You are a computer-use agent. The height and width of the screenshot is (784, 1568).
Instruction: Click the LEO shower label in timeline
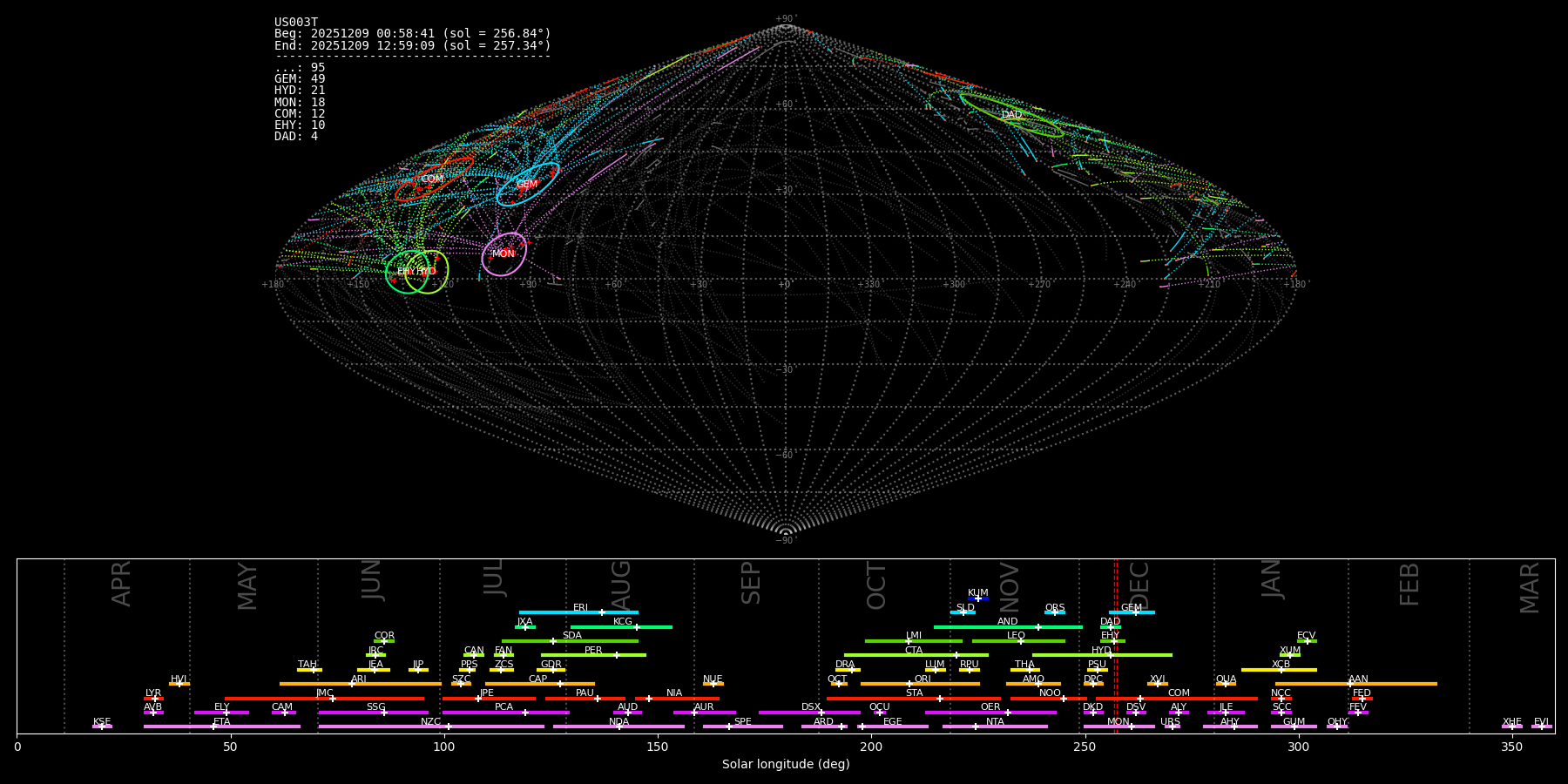click(x=1017, y=636)
